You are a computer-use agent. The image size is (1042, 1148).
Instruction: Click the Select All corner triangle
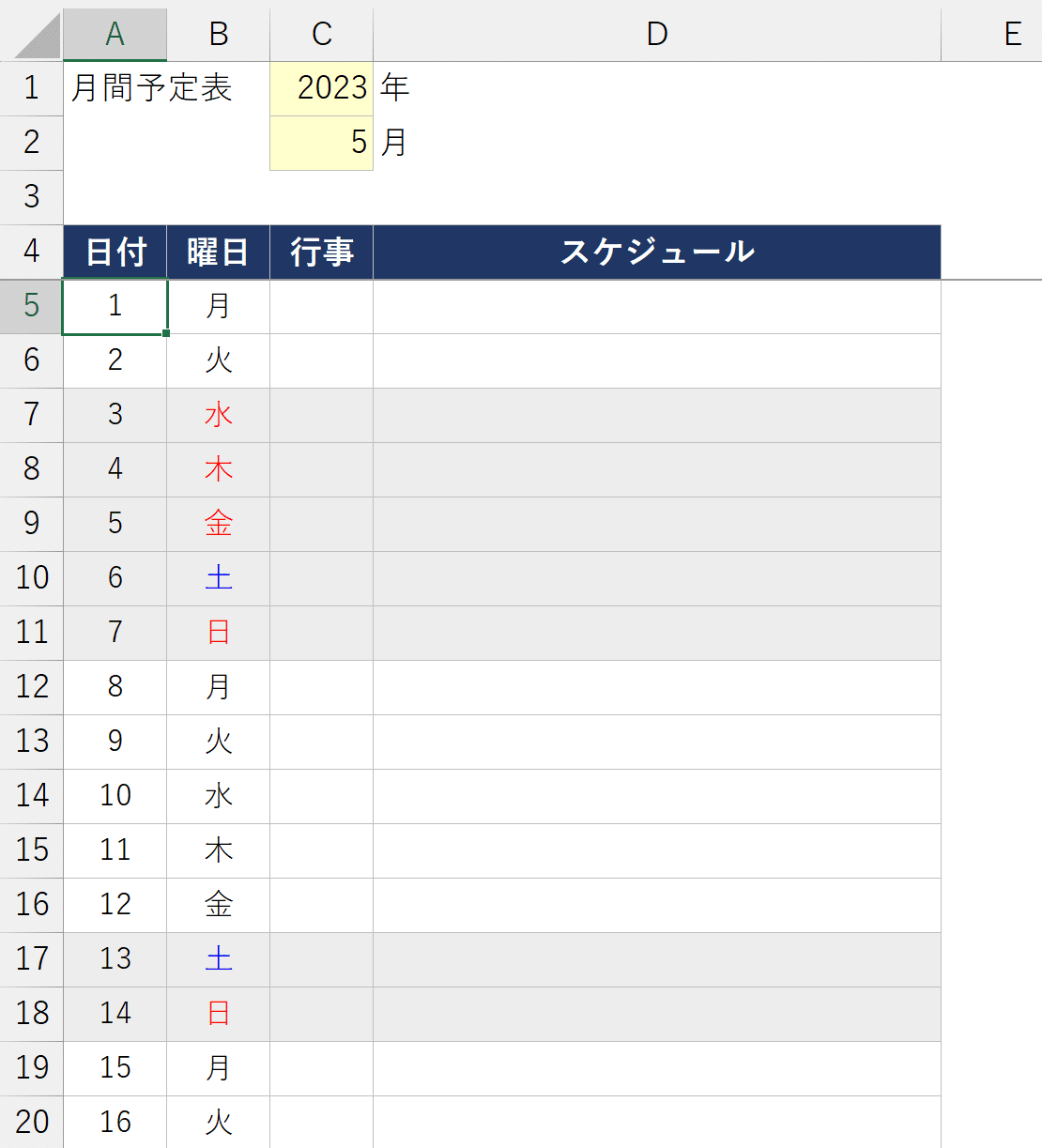(38, 36)
